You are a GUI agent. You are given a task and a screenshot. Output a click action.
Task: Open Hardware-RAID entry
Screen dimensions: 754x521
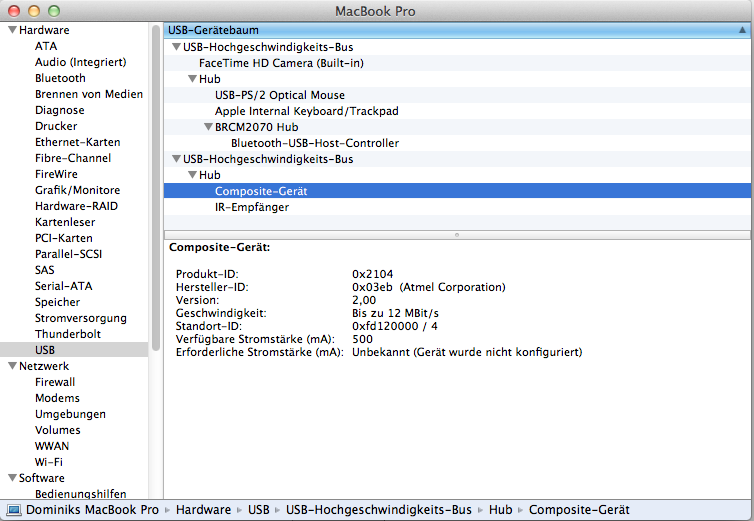tap(76, 206)
